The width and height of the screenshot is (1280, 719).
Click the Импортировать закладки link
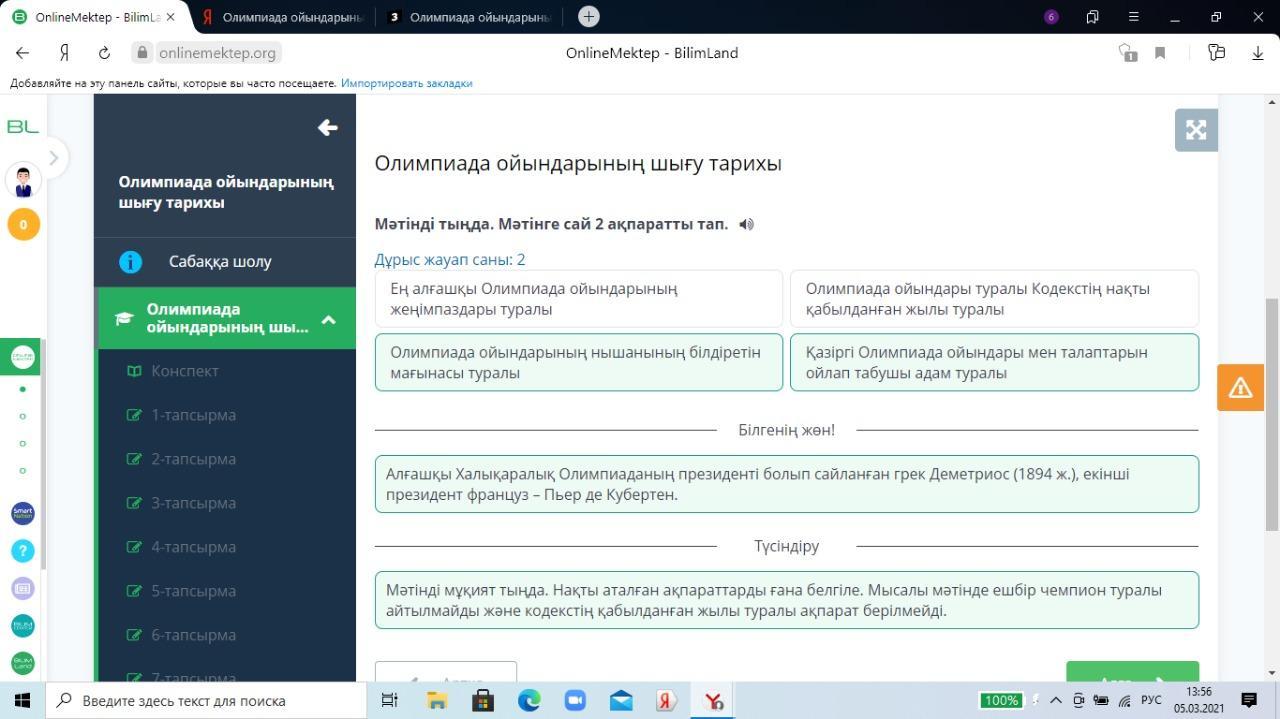tap(406, 83)
